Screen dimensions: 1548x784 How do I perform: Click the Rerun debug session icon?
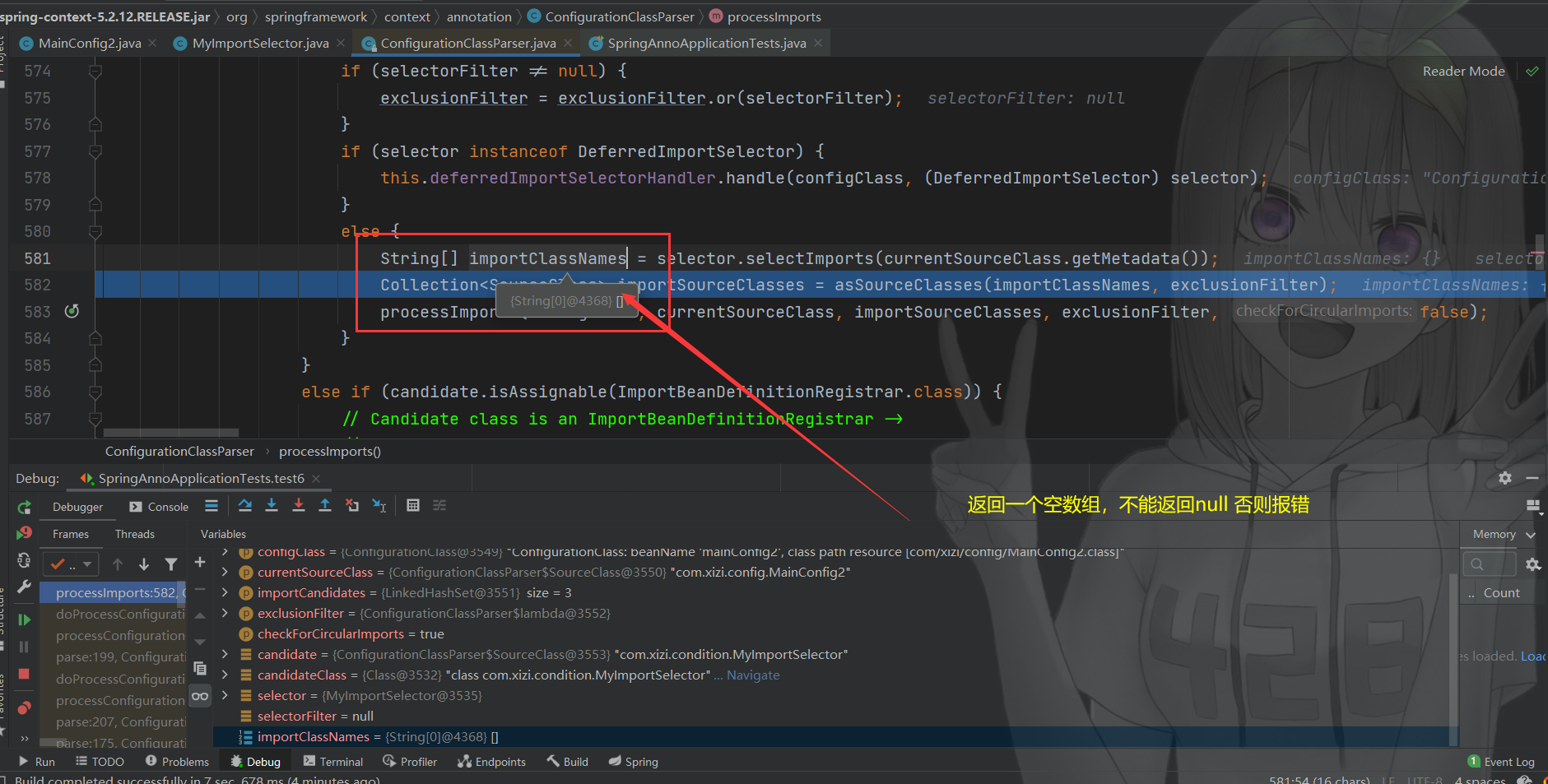pos(24,507)
